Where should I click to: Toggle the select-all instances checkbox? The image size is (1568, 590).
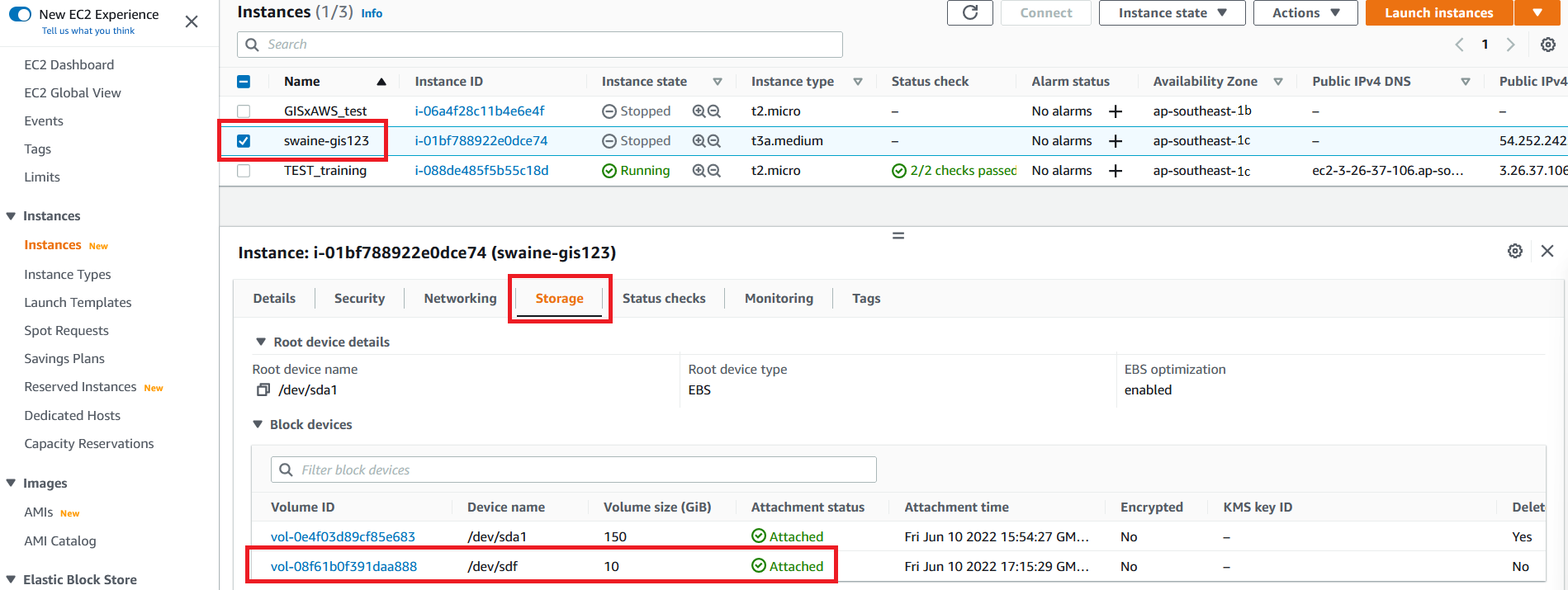coord(244,82)
